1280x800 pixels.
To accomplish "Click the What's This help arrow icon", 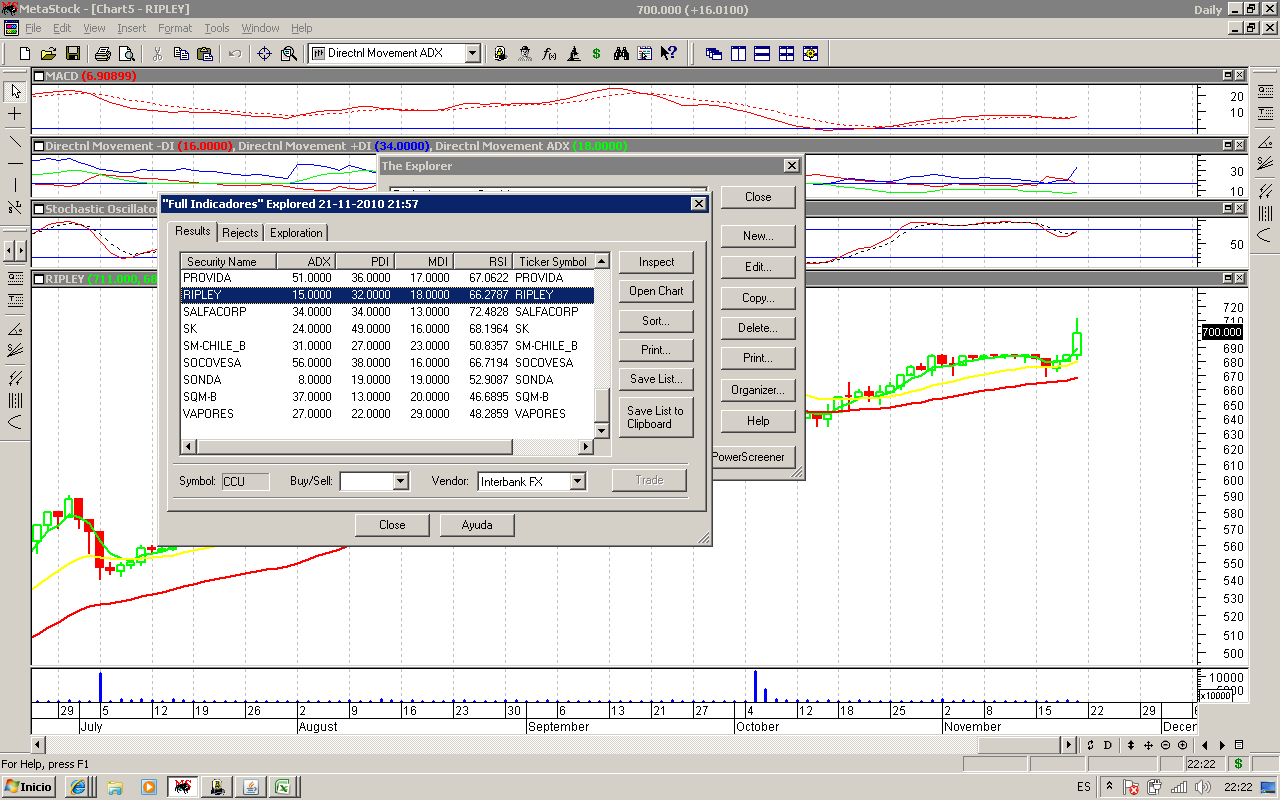I will click(x=669, y=53).
